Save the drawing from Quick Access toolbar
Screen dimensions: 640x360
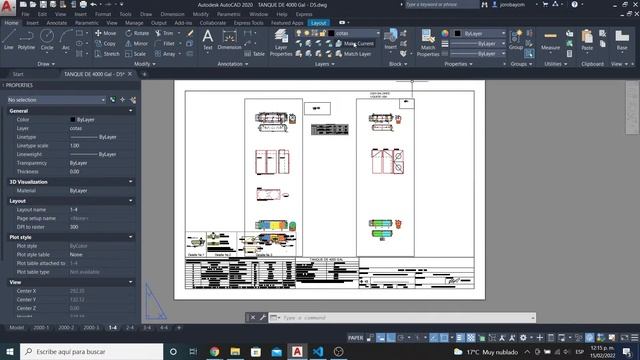43,4
